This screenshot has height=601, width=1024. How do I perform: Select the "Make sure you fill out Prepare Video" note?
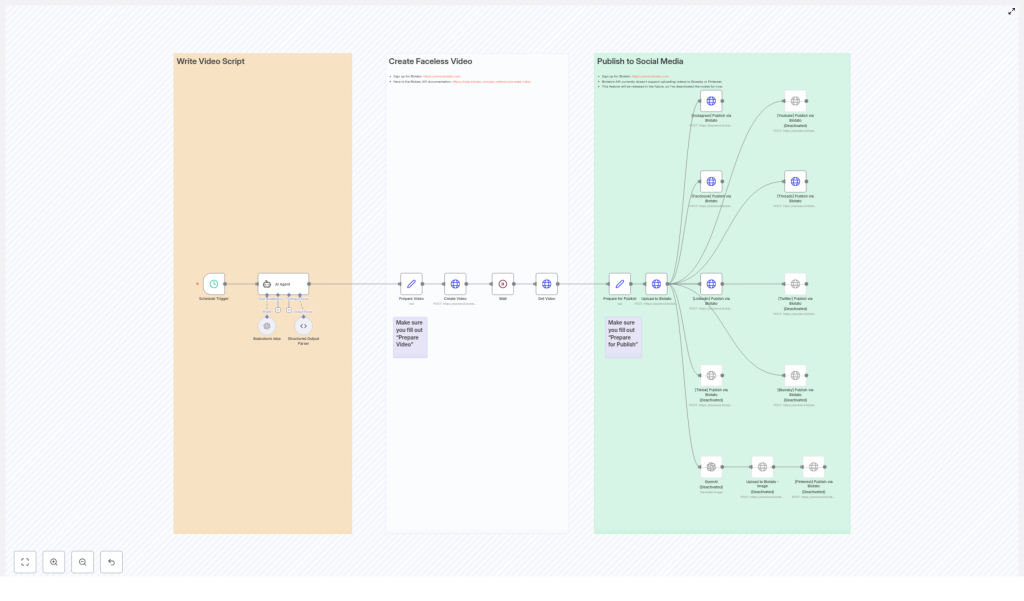[410, 337]
